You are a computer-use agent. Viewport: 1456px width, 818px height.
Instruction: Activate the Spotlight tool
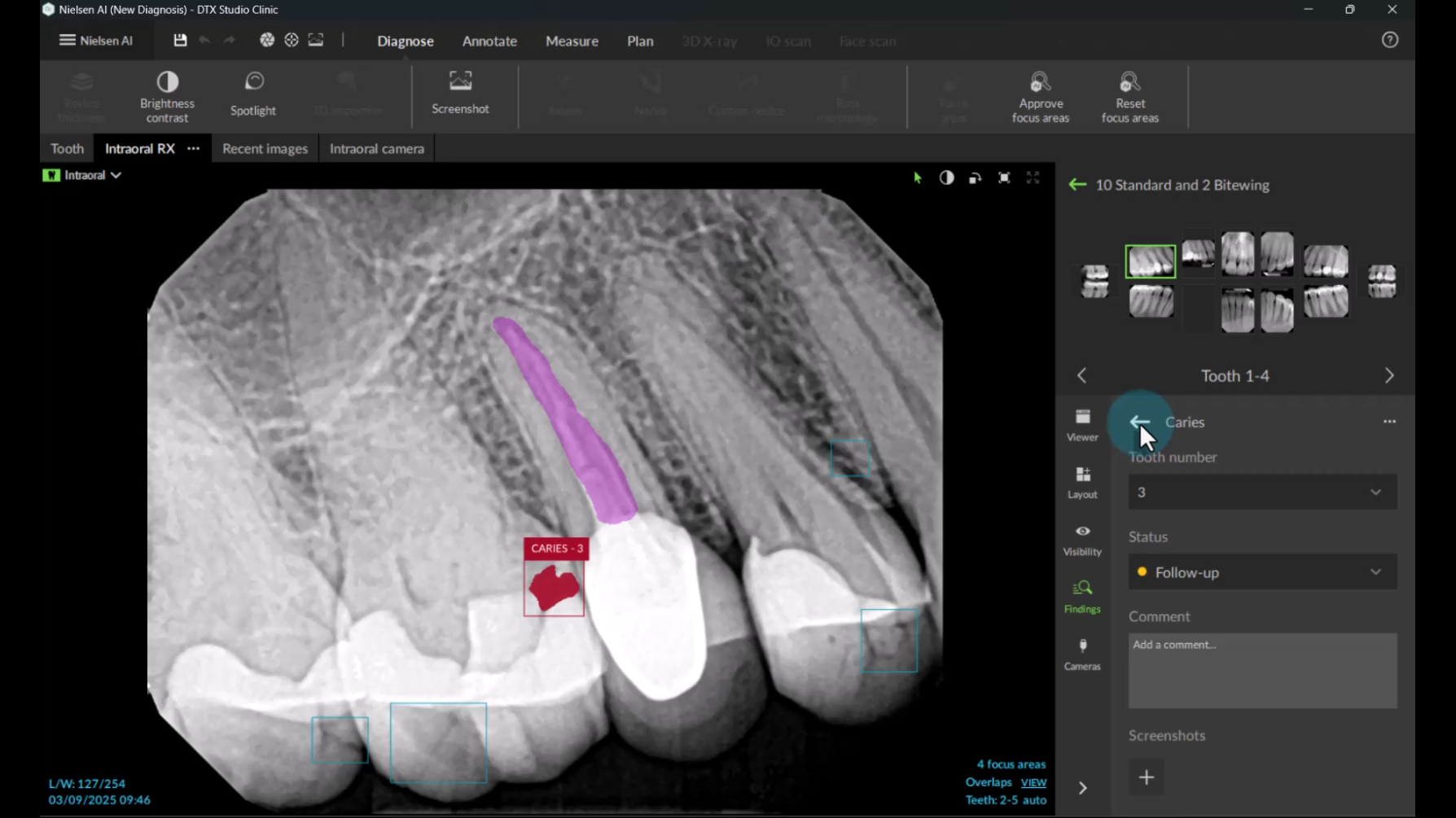(x=253, y=94)
